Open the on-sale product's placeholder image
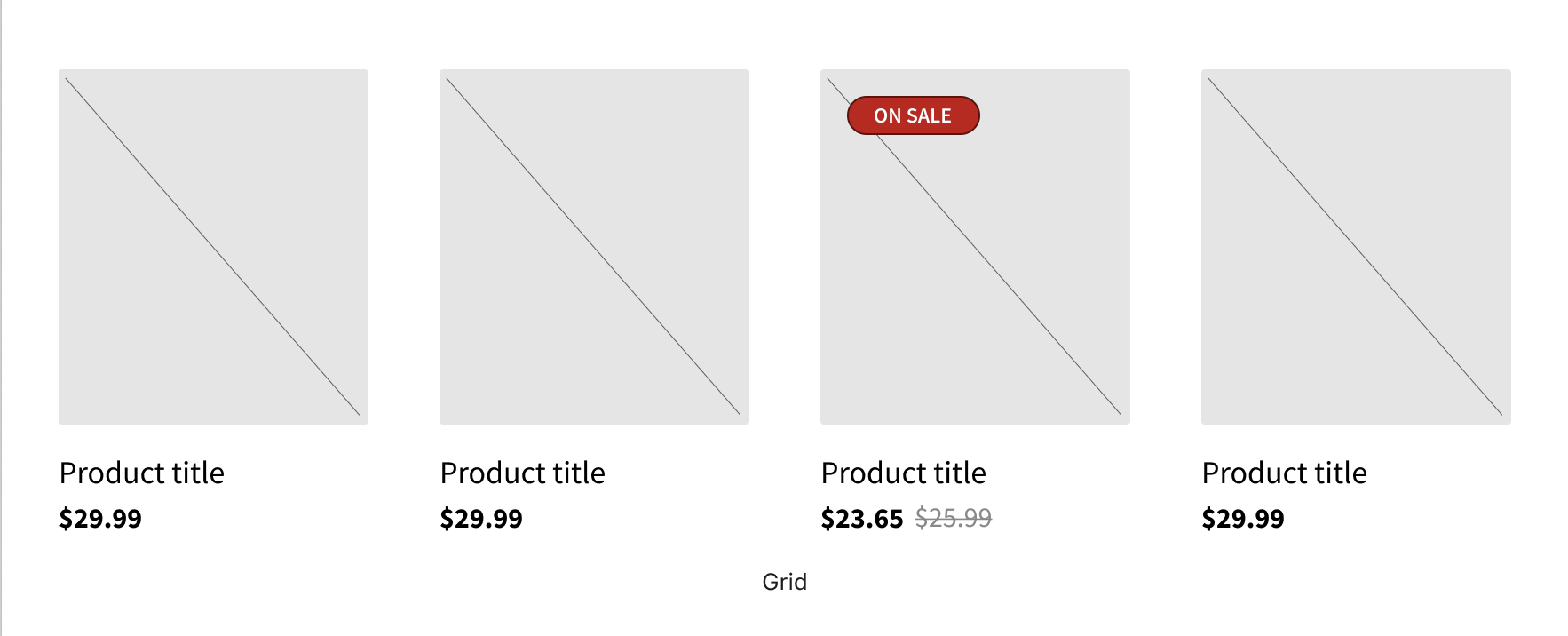This screenshot has height=636, width=1568. point(975,266)
